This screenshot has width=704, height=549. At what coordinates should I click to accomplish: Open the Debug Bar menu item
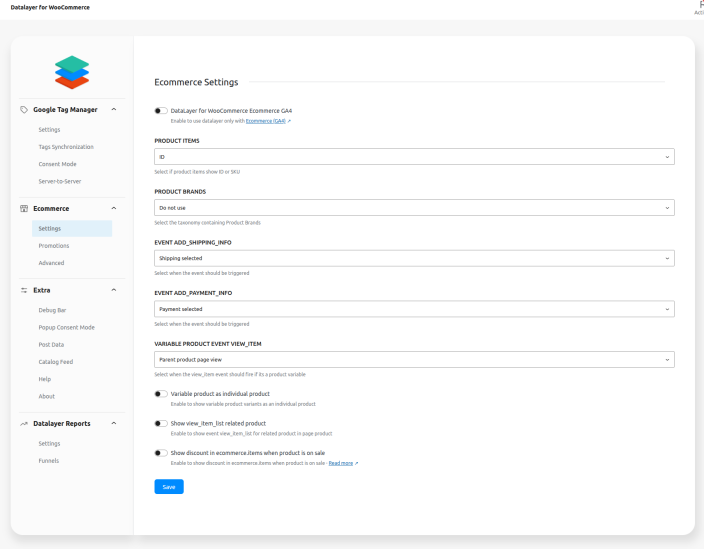[54, 310]
